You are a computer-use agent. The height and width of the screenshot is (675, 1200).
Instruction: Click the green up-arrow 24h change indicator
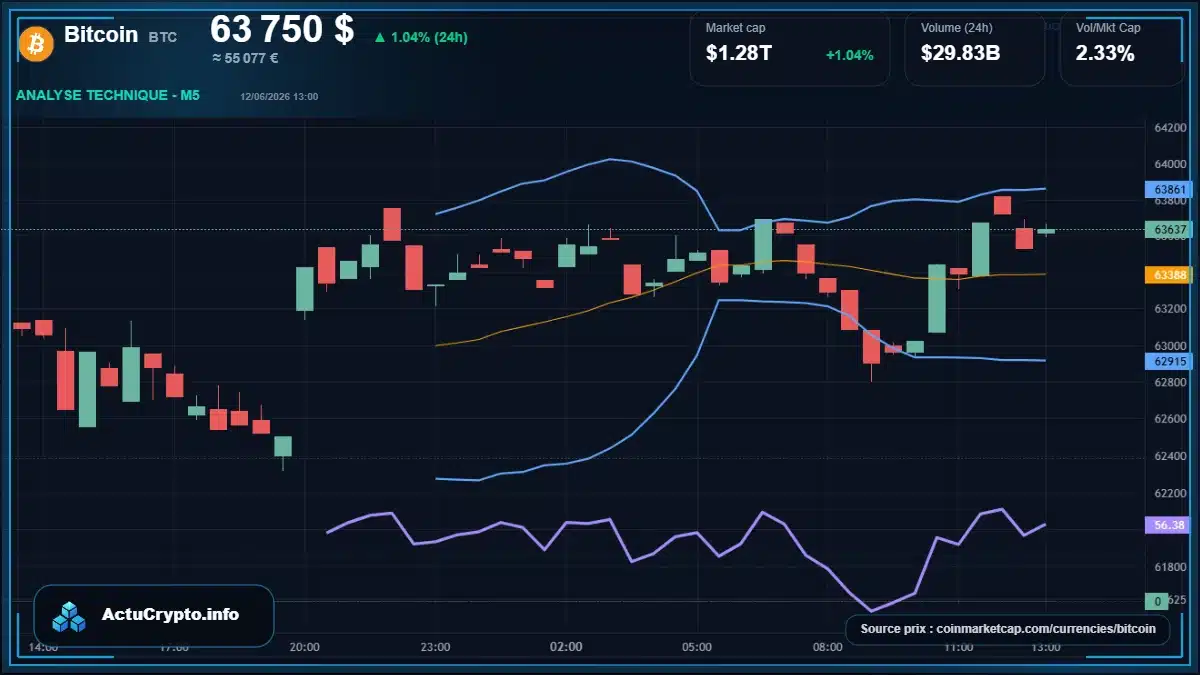coord(380,38)
